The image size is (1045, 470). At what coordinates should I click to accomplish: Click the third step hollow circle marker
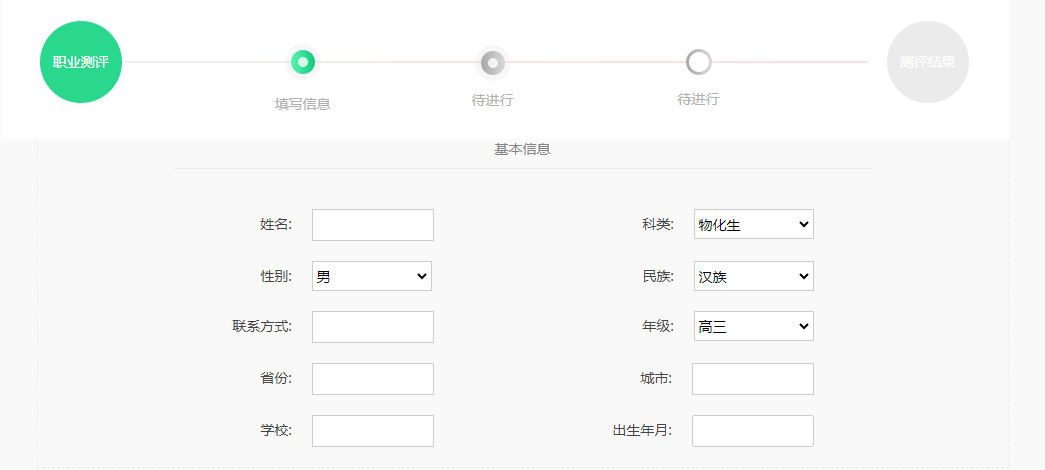pos(699,62)
